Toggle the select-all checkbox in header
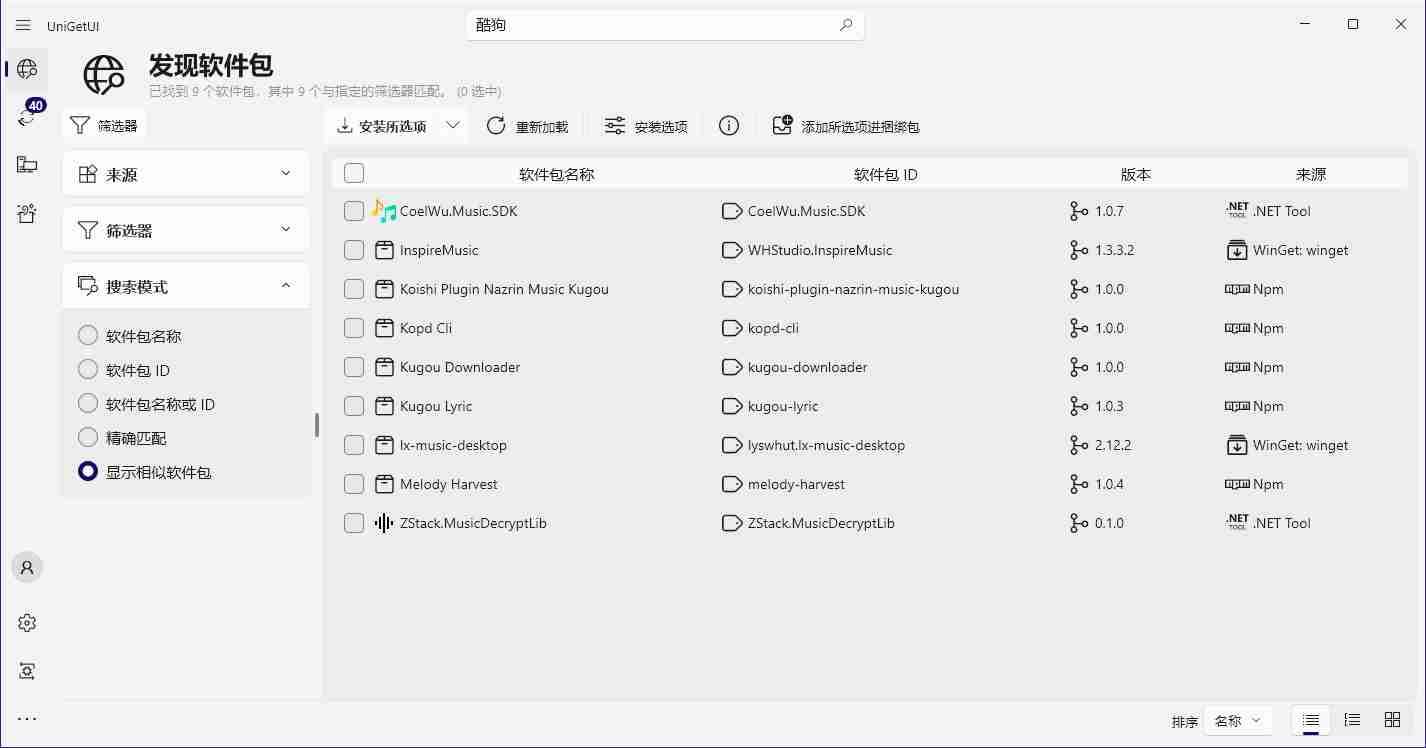Screen dimensions: 1426x748 tap(354, 173)
